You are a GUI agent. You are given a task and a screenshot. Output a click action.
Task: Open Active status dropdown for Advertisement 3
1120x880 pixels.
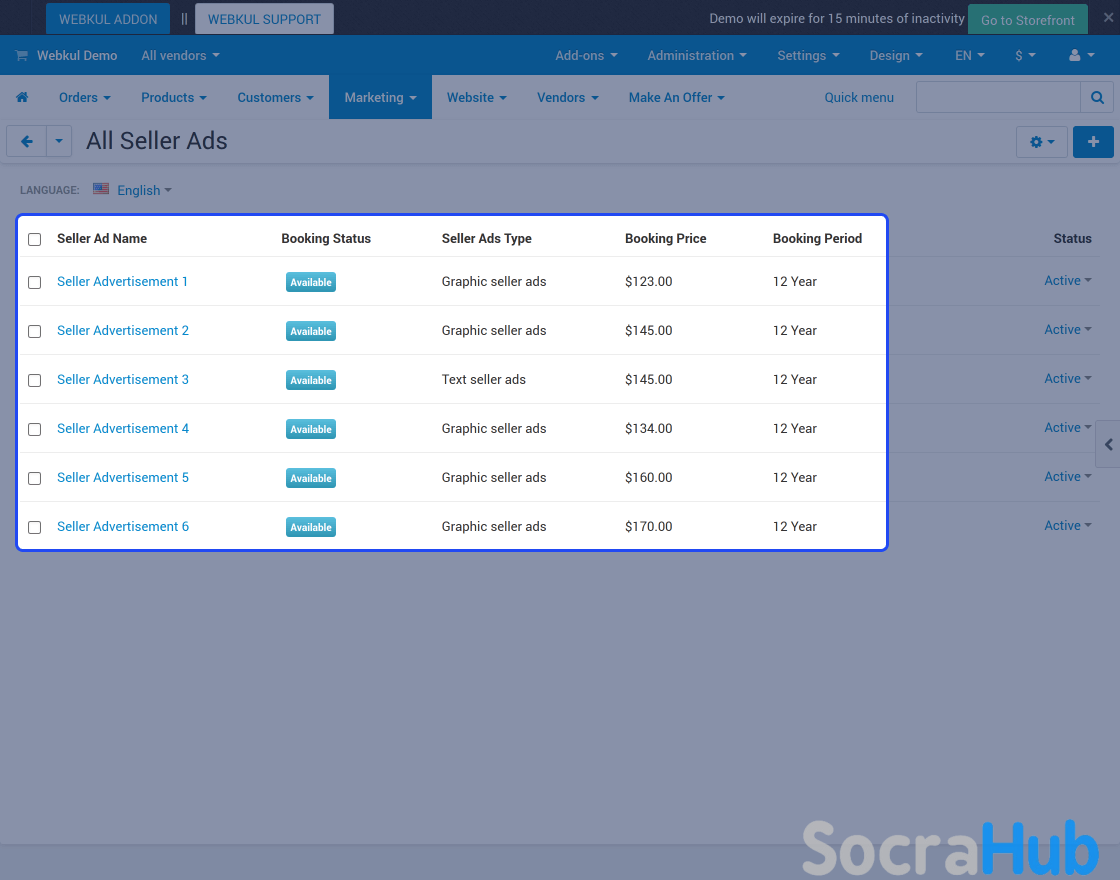pyautogui.click(x=1067, y=379)
